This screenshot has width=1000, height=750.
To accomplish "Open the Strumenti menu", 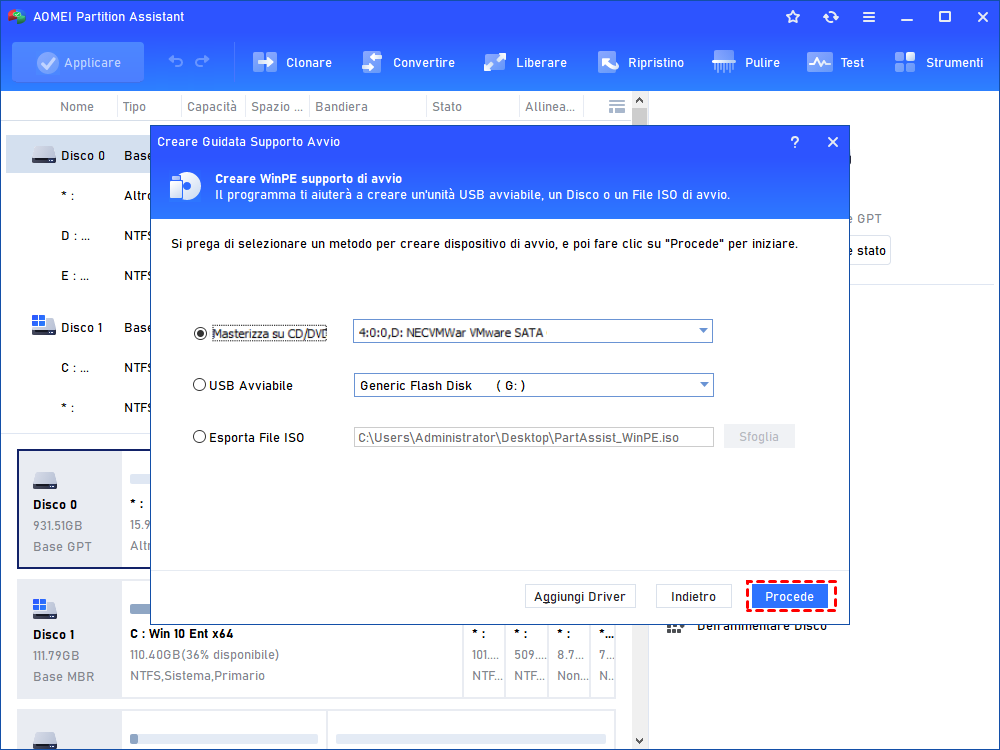I will coord(938,62).
